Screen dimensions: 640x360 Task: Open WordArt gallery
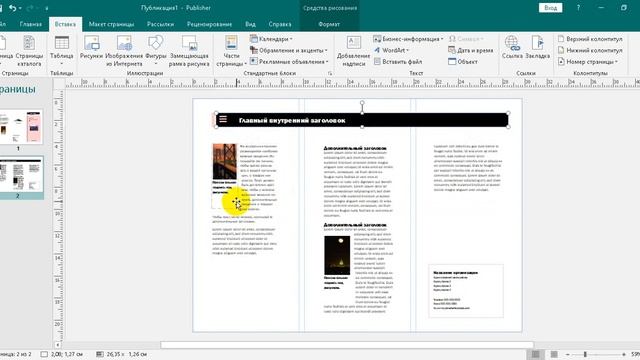coord(392,50)
